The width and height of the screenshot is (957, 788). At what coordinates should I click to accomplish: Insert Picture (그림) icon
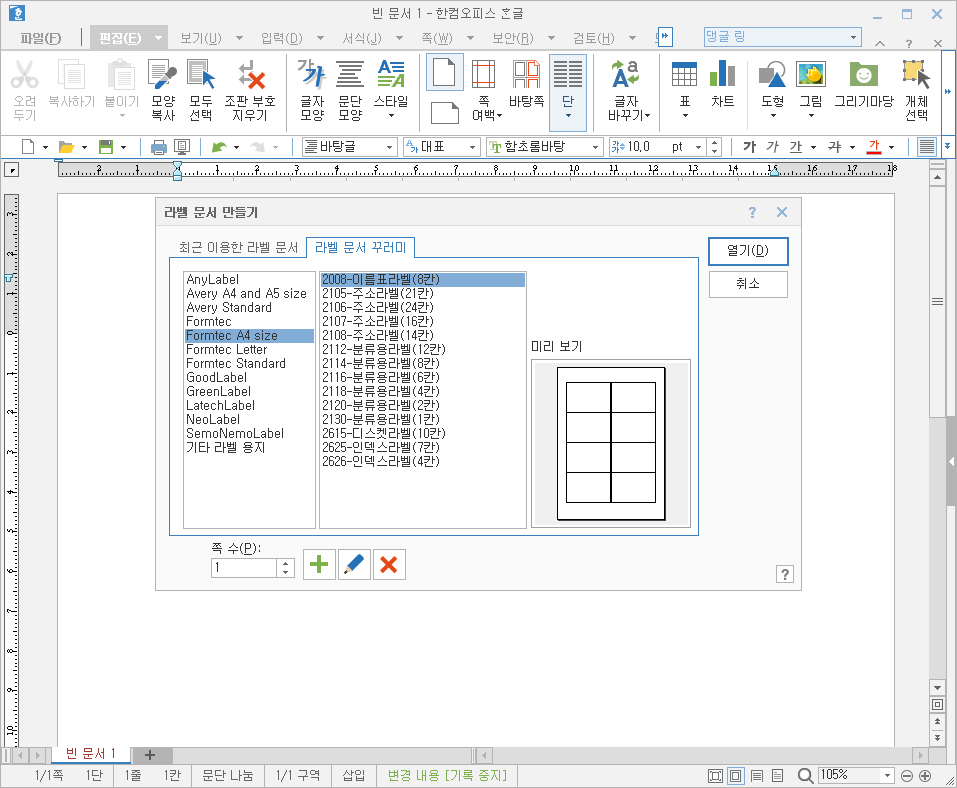click(x=811, y=74)
